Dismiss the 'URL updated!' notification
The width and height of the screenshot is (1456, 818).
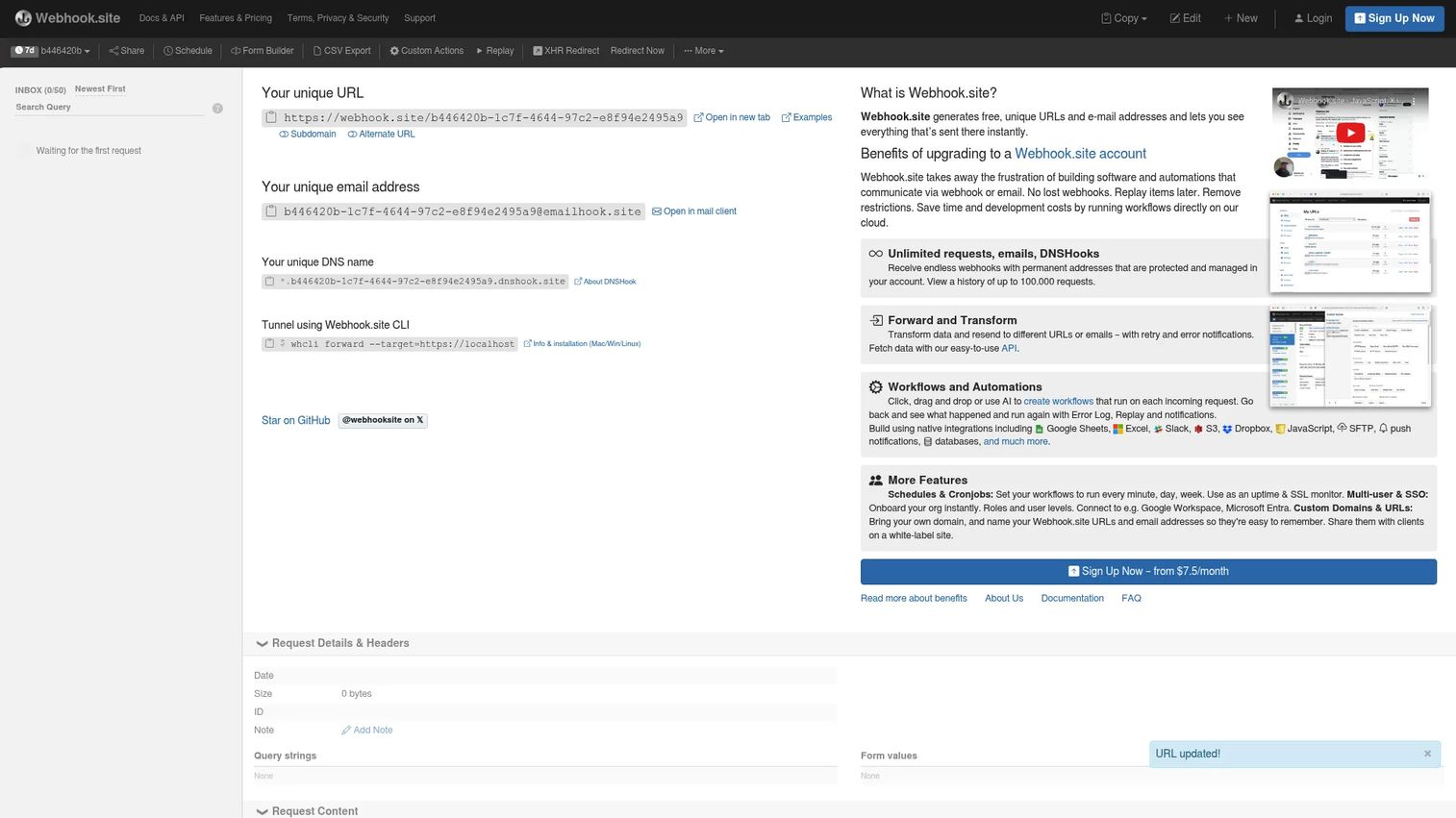tap(1427, 754)
